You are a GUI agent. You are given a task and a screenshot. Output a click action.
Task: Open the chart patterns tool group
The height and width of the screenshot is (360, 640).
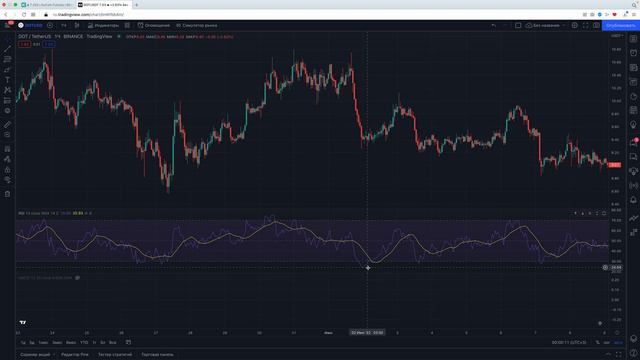point(7,90)
